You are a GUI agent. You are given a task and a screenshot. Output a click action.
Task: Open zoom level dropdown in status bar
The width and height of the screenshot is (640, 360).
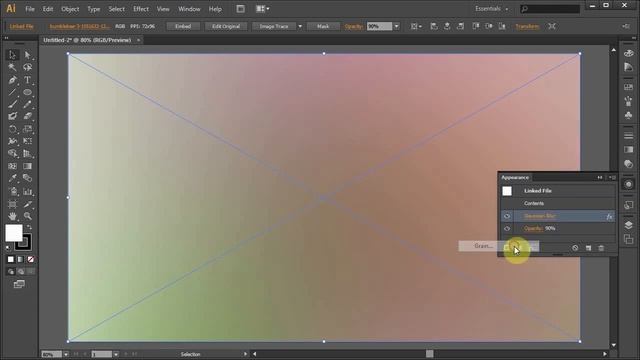66,354
